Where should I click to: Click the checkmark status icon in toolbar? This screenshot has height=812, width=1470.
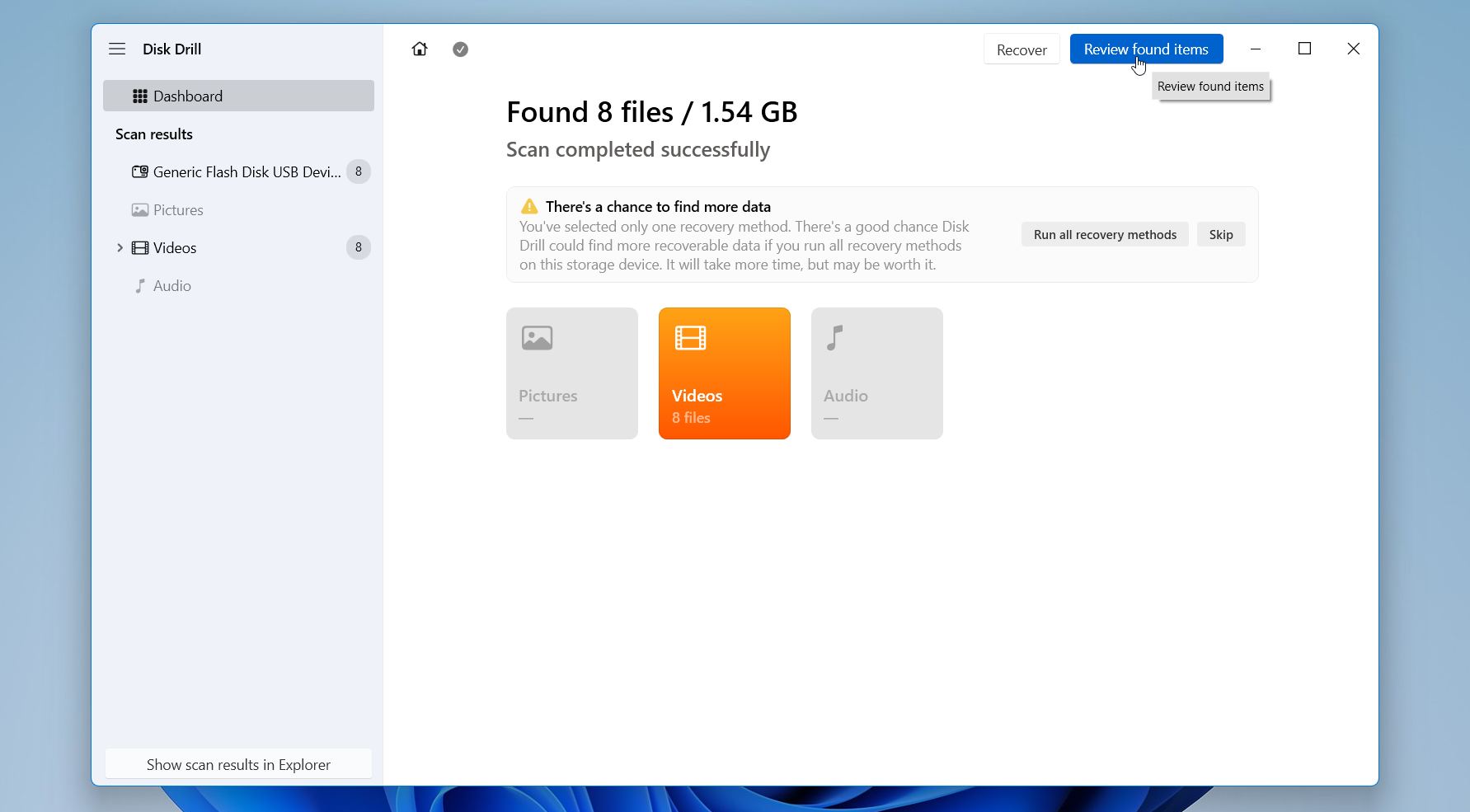(460, 49)
